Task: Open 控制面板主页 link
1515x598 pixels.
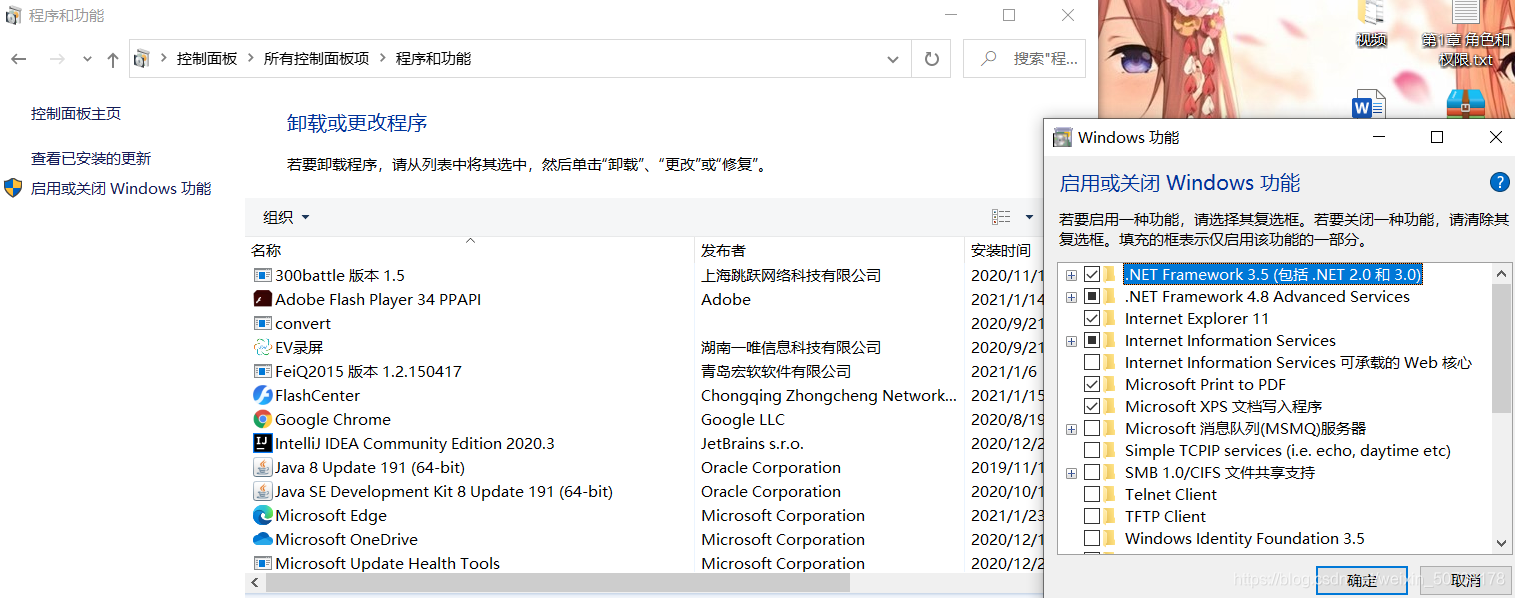Action: tap(76, 114)
